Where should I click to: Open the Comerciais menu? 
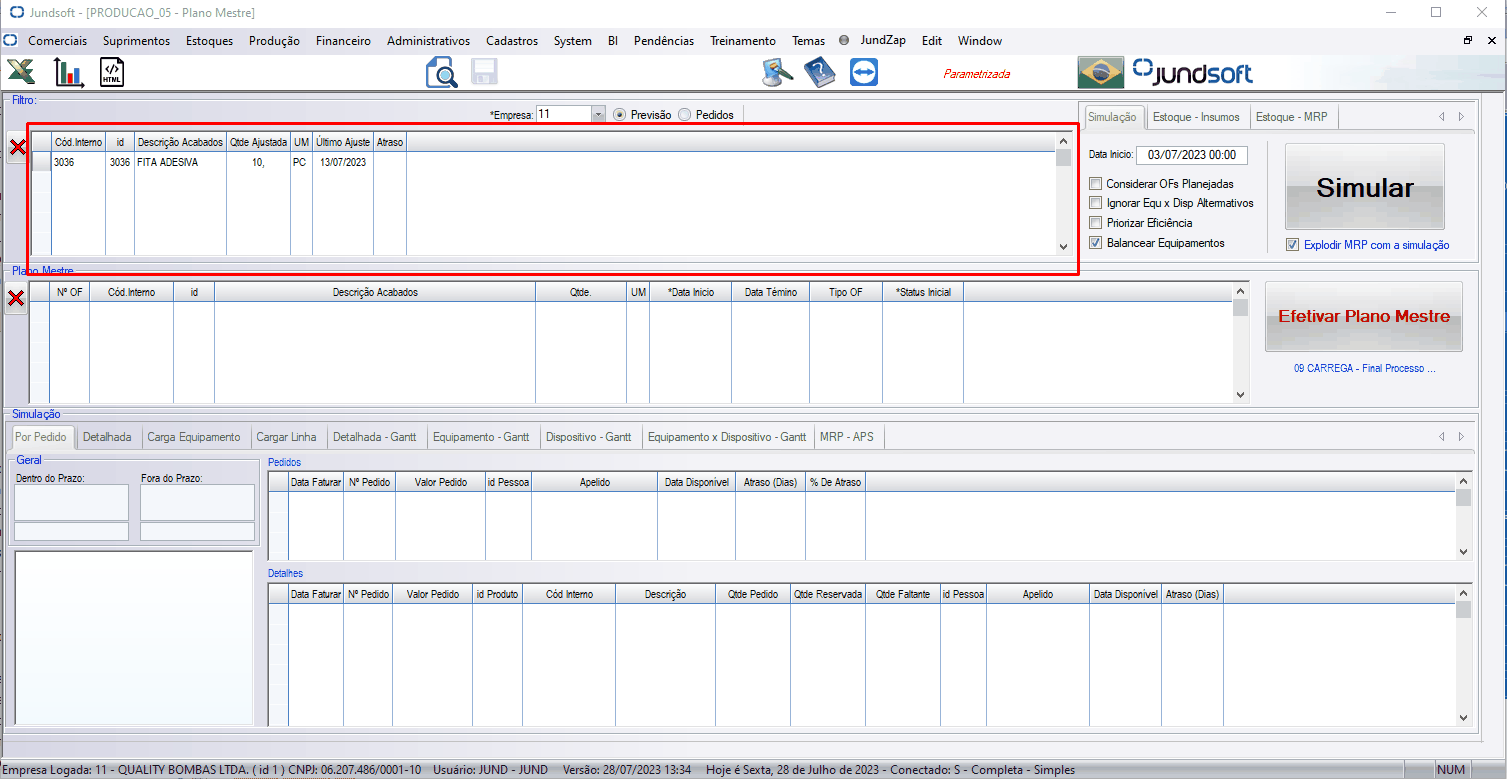click(x=57, y=41)
